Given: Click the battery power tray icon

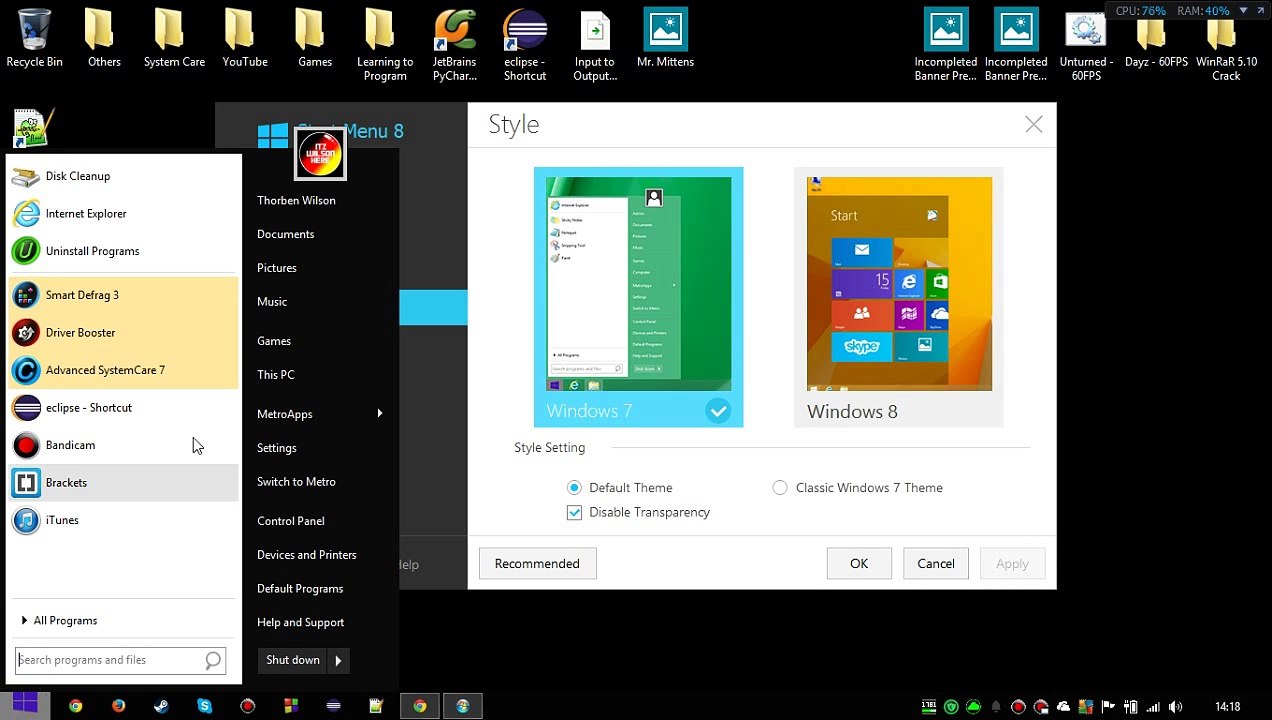Looking at the screenshot, I should pyautogui.click(x=1131, y=707).
